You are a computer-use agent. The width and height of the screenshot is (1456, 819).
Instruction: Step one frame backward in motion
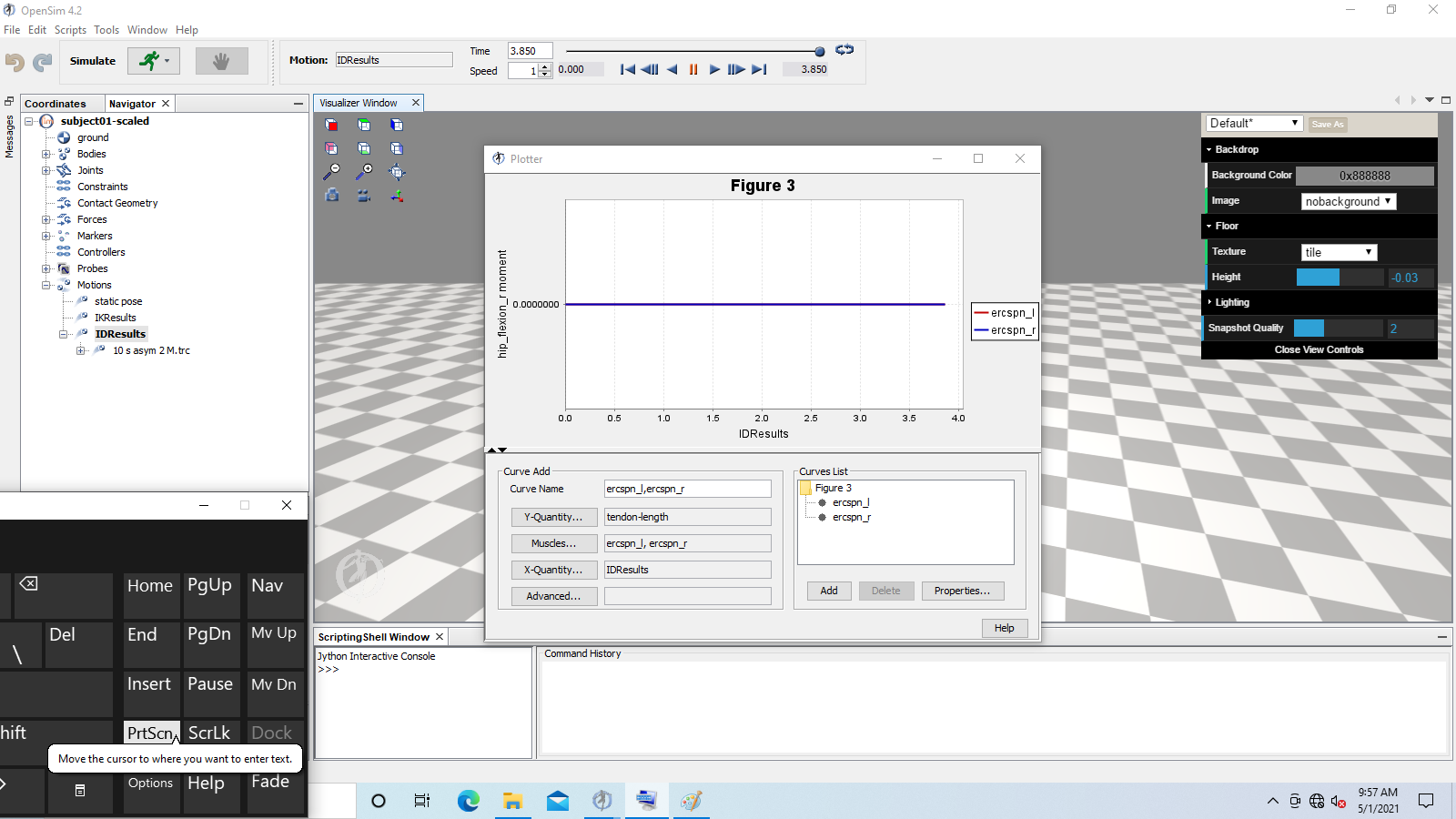650,69
